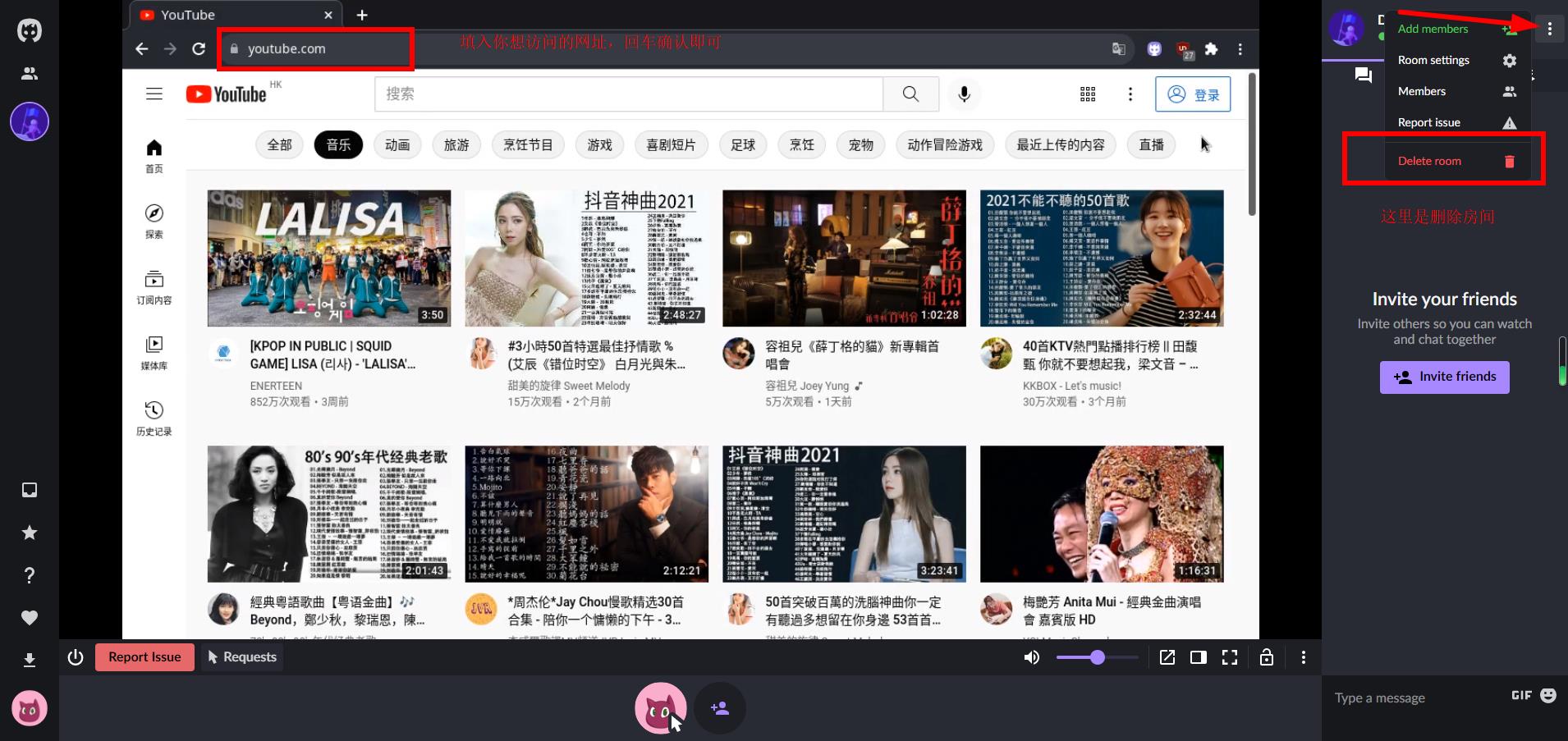The height and width of the screenshot is (741, 1568).
Task: Click the pop-out window icon
Action: [1167, 657]
